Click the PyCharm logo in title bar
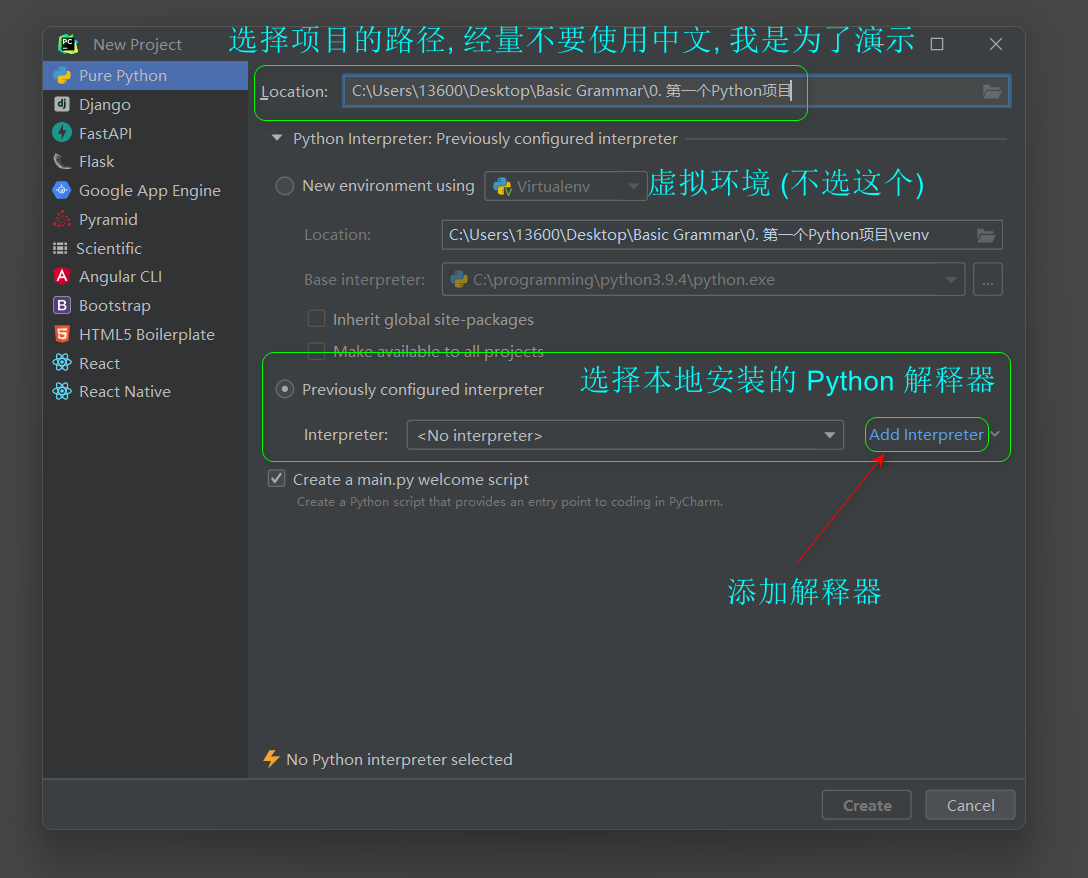The height and width of the screenshot is (878, 1088). click(x=68, y=44)
